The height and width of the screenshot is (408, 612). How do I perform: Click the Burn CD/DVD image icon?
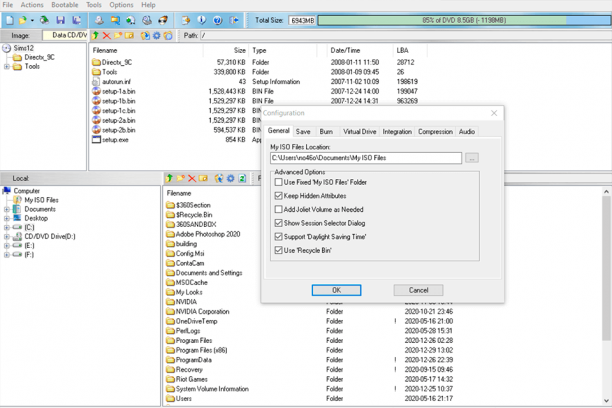(x=163, y=20)
